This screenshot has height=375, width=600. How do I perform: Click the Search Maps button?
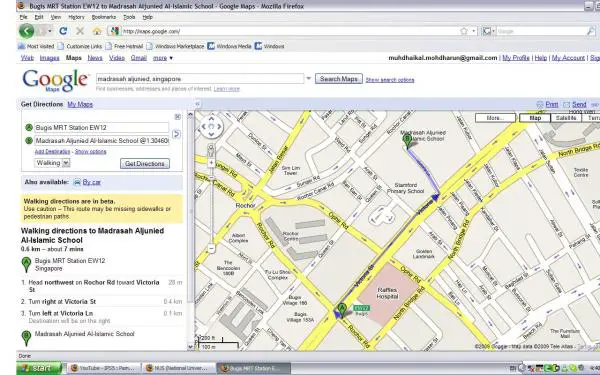tap(339, 79)
